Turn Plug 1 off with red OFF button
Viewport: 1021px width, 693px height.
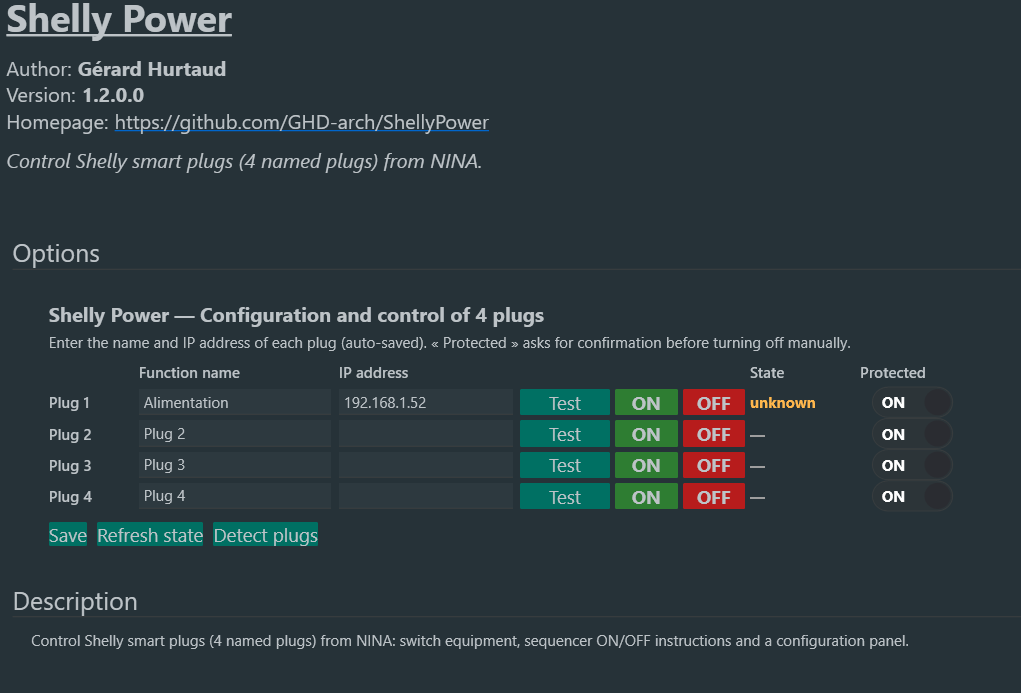pos(714,403)
